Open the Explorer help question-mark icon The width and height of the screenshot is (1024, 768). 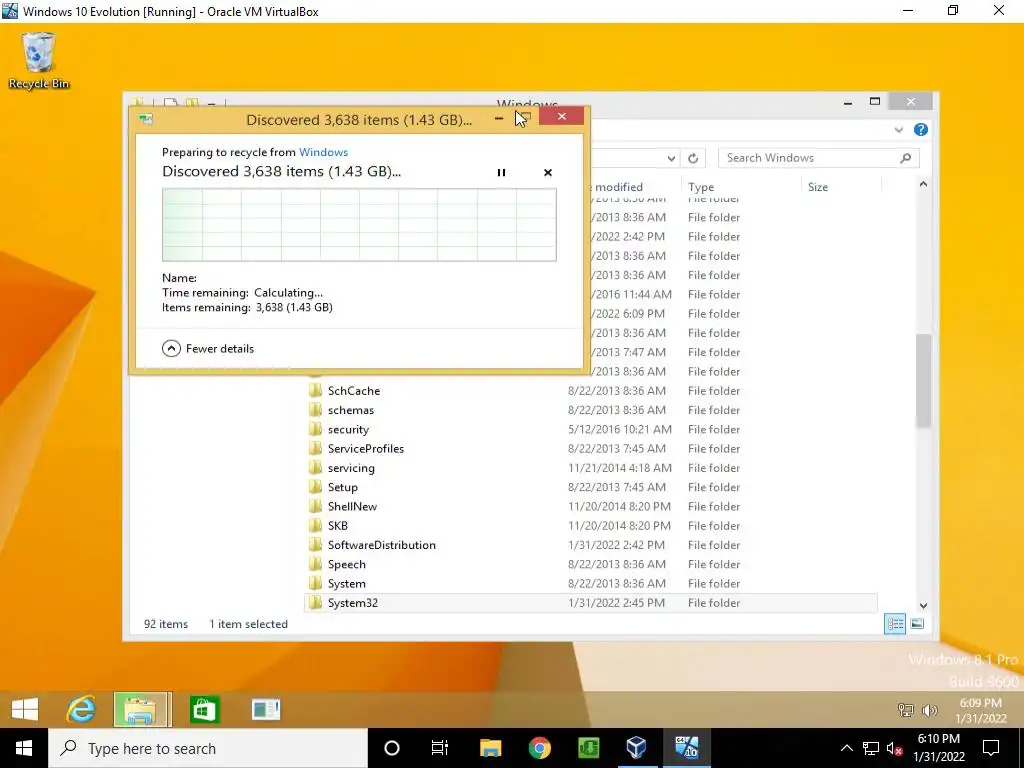[921, 129]
